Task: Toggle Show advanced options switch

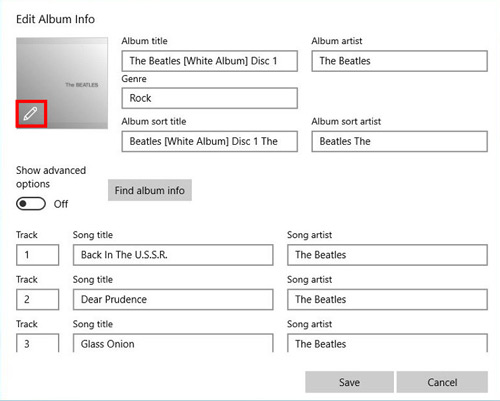Action: (x=31, y=204)
